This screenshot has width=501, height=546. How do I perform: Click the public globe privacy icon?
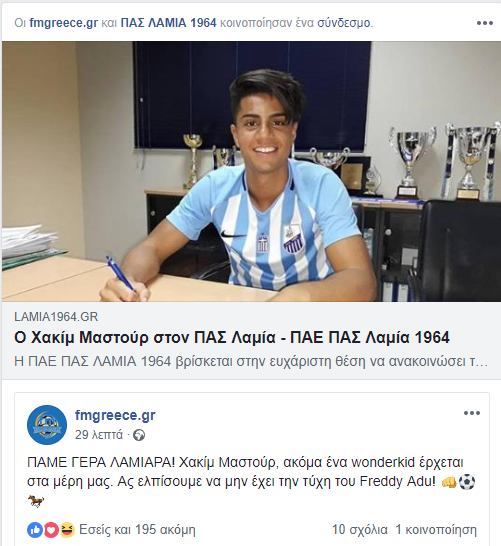click(139, 435)
